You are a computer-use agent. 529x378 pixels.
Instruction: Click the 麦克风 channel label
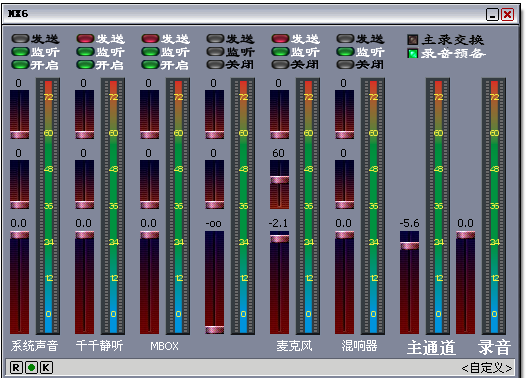pyautogui.click(x=294, y=346)
